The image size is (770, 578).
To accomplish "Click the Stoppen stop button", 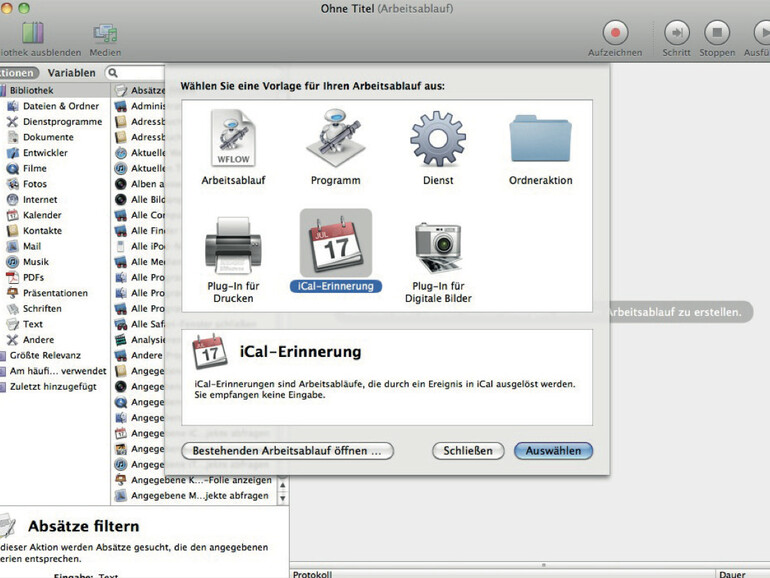I will [717, 33].
